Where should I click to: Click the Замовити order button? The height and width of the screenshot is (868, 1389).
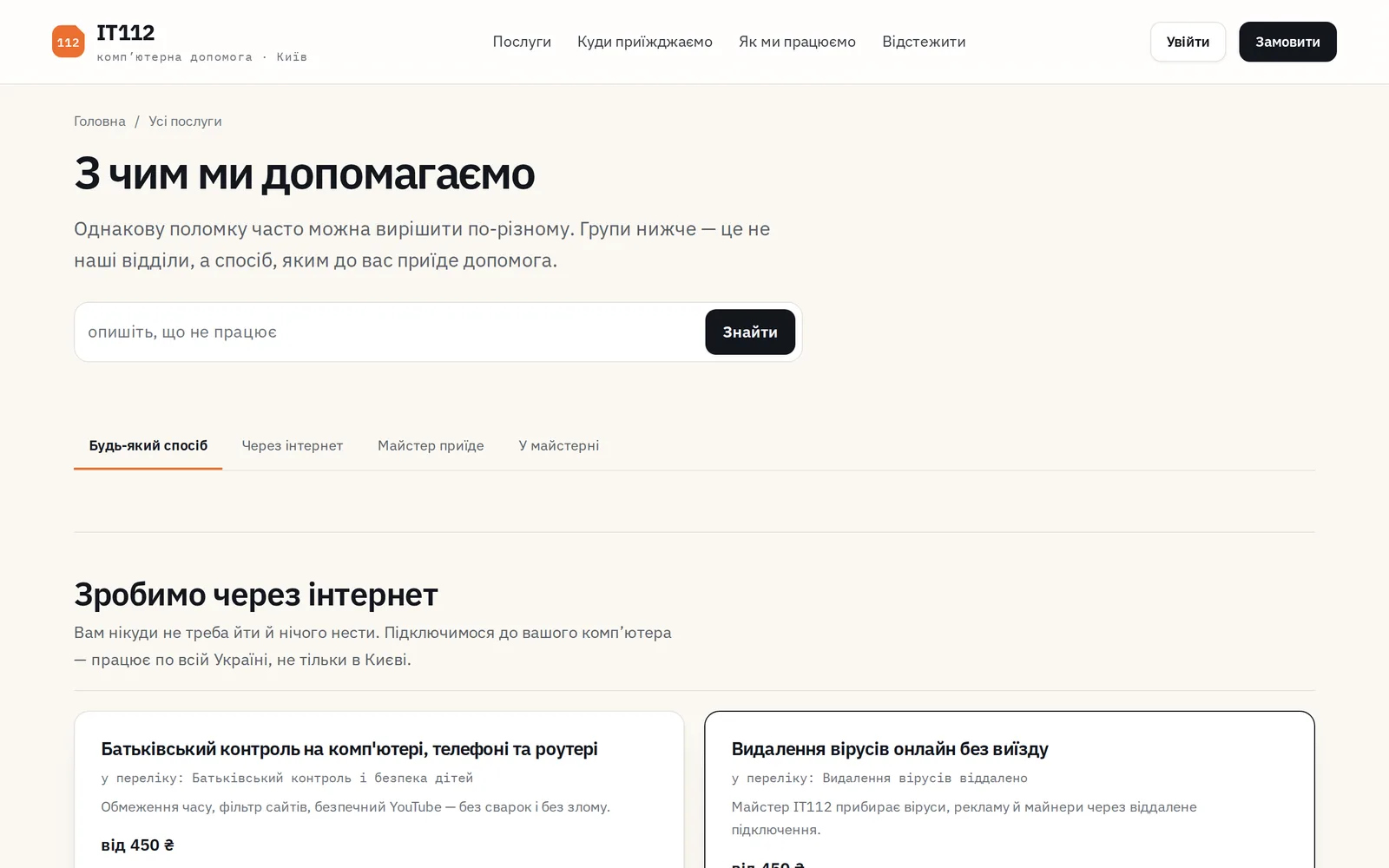pos(1287,42)
